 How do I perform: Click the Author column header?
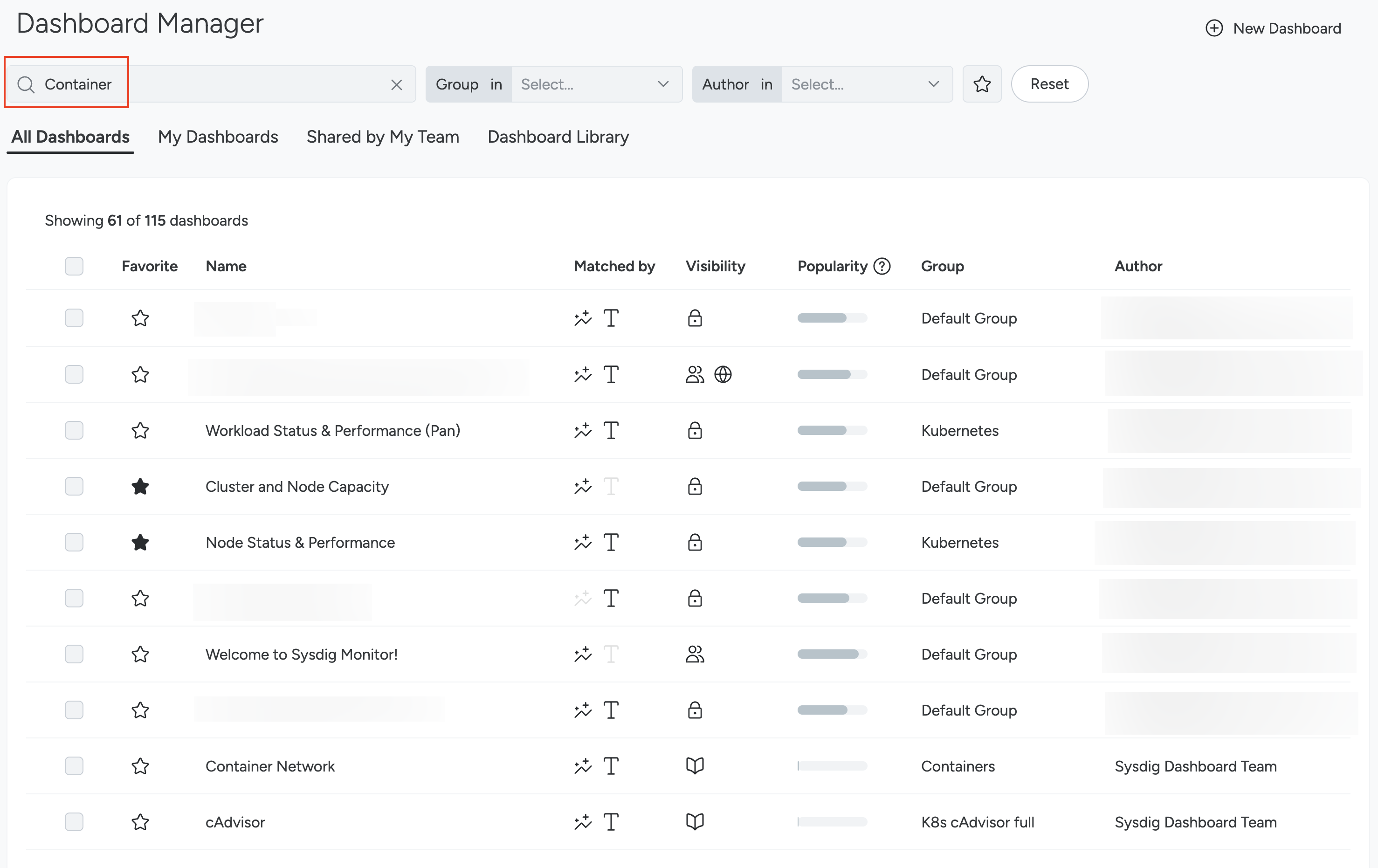[1138, 266]
